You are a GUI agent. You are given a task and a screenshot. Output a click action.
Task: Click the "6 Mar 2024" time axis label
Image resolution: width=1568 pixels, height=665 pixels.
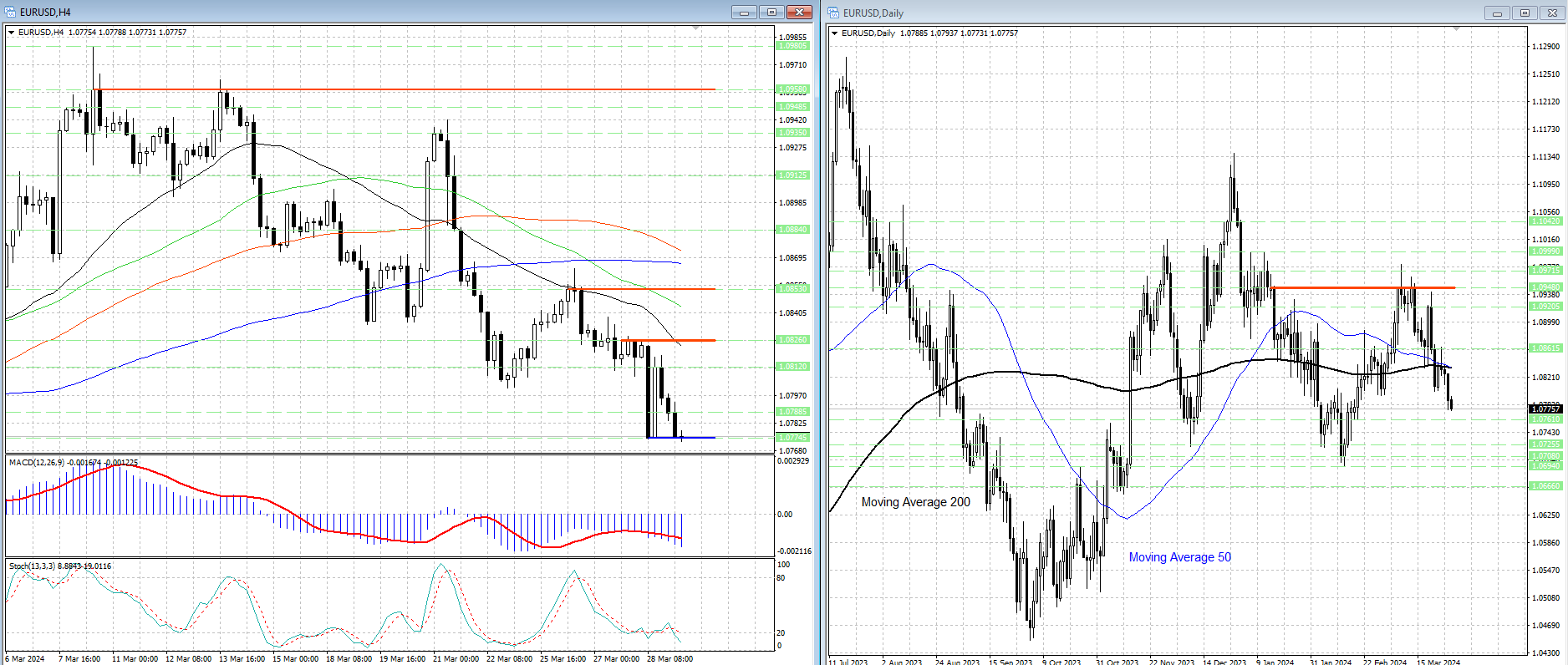[24, 659]
